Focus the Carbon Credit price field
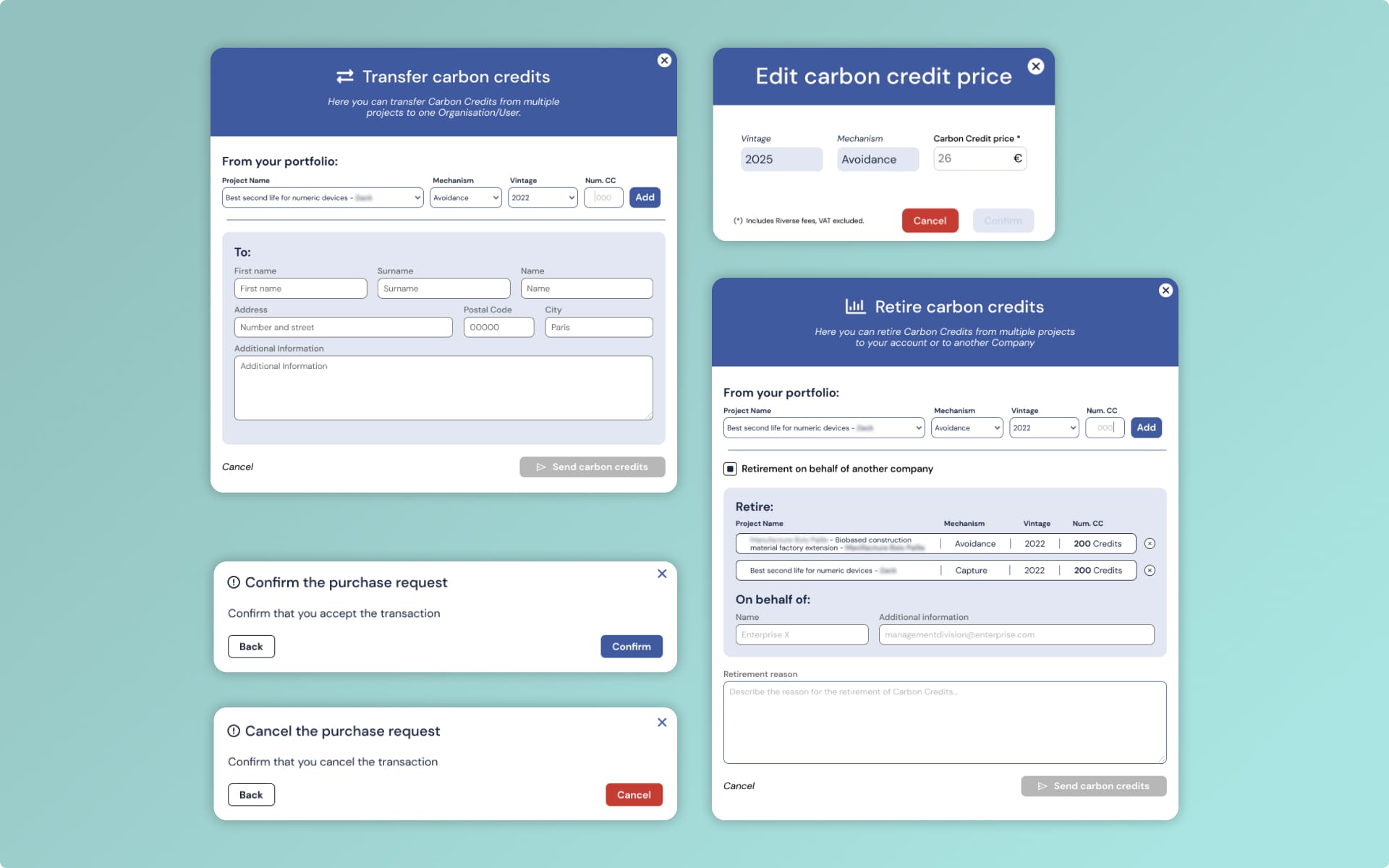This screenshot has height=868, width=1389. [x=972, y=159]
